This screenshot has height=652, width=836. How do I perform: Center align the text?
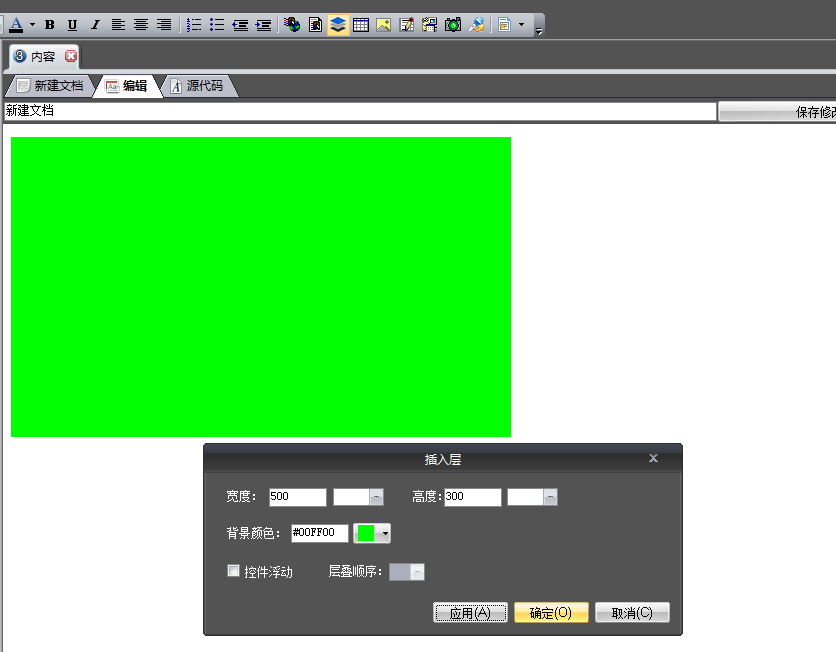[141, 25]
